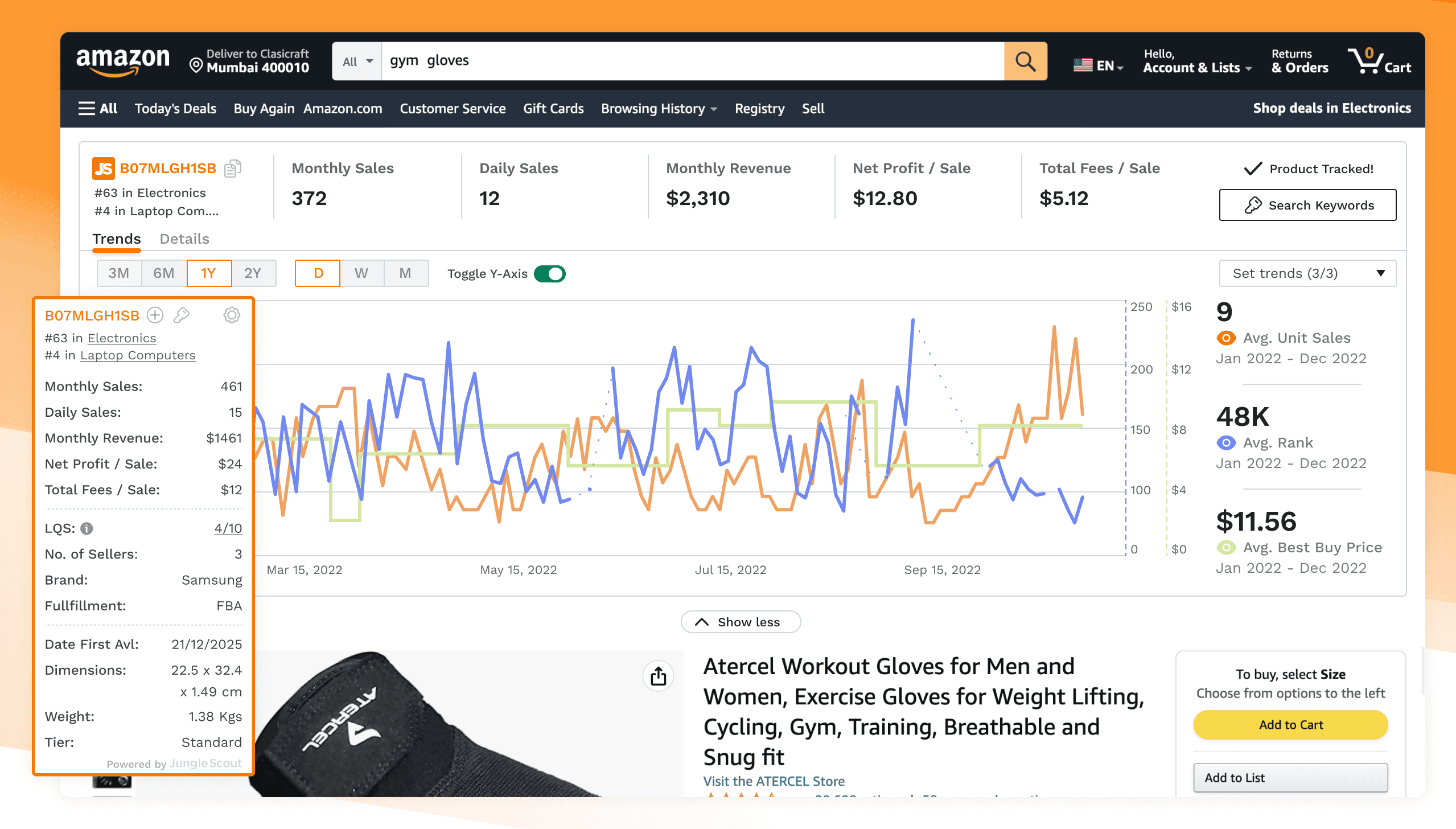The image size is (1456, 829).
Task: Click the orange search magnifier button
Action: (x=1025, y=61)
